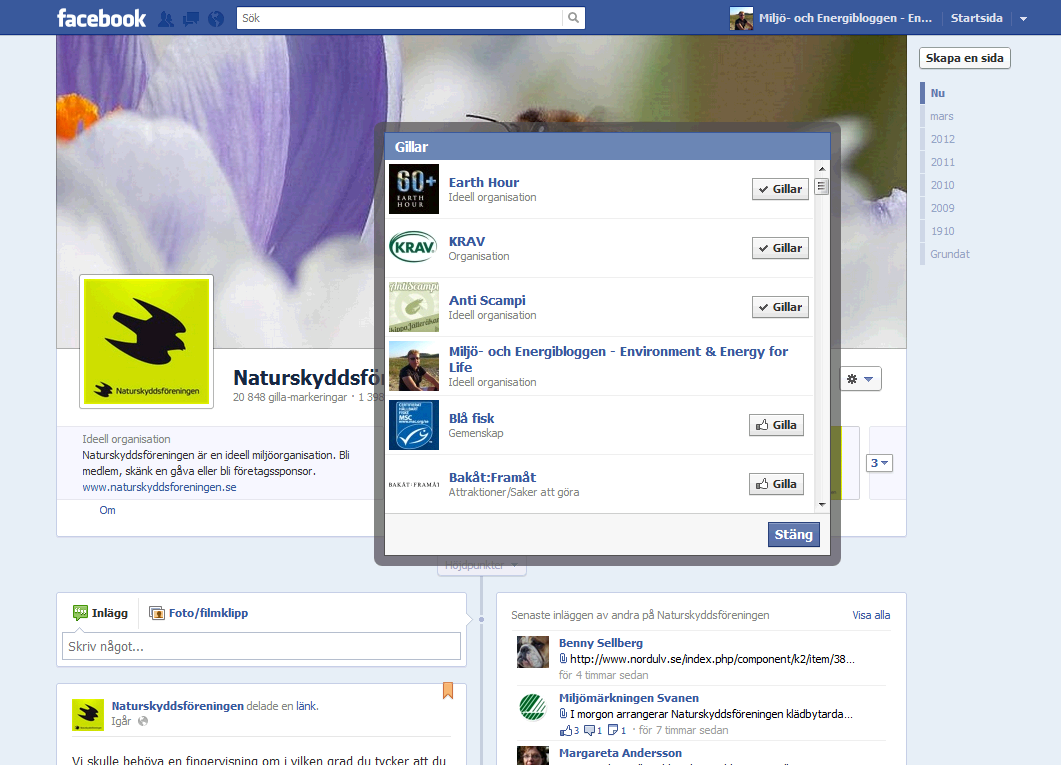Open the Blå fisk MSC logo
Viewport: 1061px width, 767px height.
414,425
